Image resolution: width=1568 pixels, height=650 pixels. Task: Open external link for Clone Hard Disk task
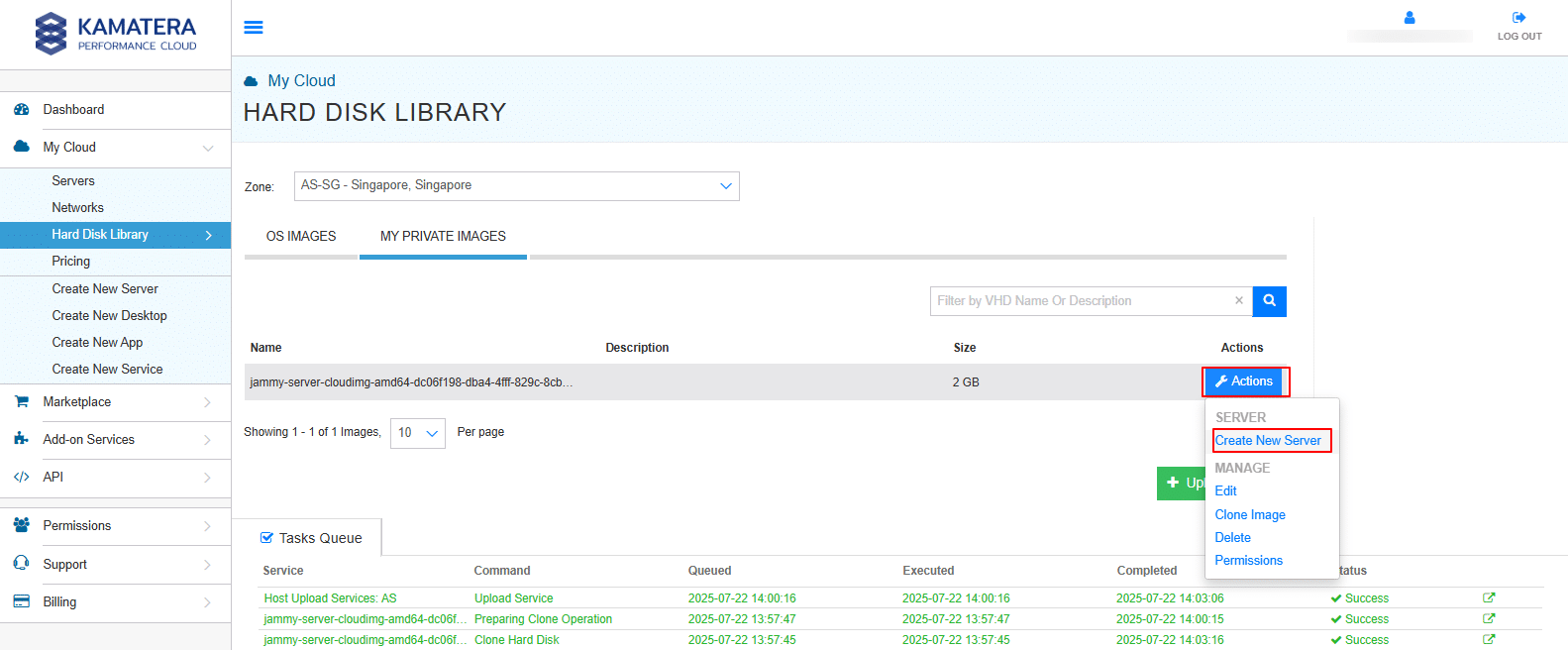[x=1489, y=639]
